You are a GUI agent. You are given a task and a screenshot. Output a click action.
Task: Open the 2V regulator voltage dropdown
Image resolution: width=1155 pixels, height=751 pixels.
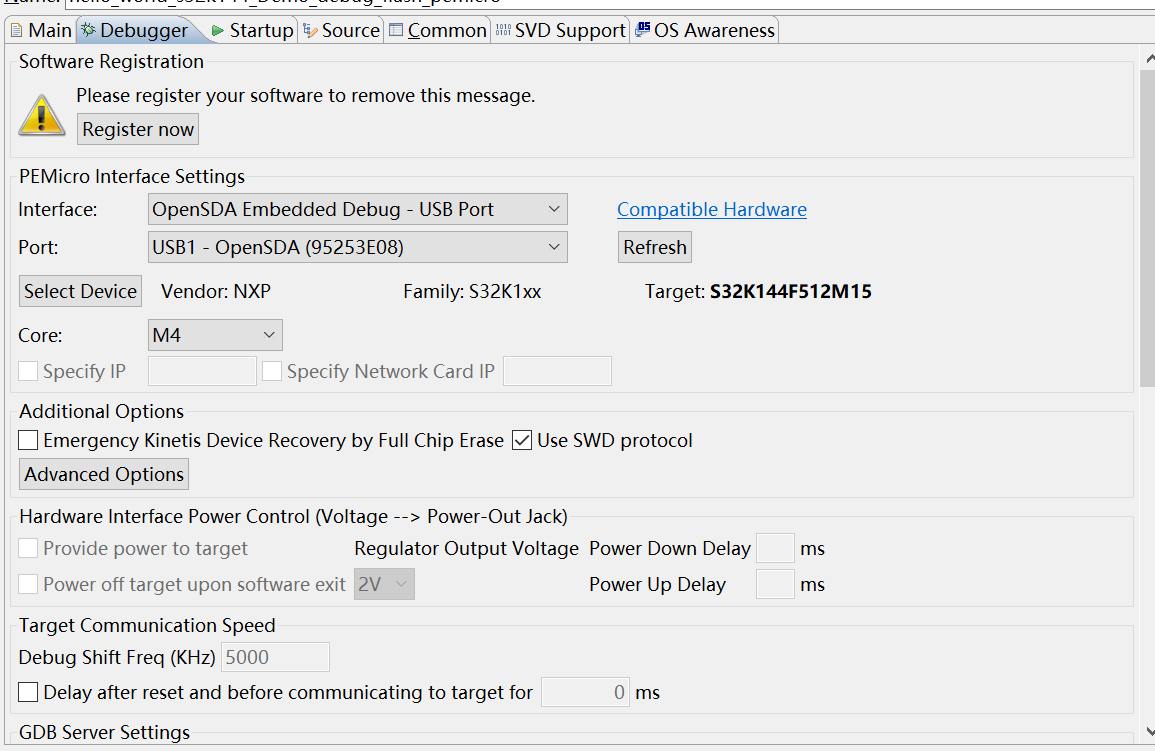click(384, 584)
